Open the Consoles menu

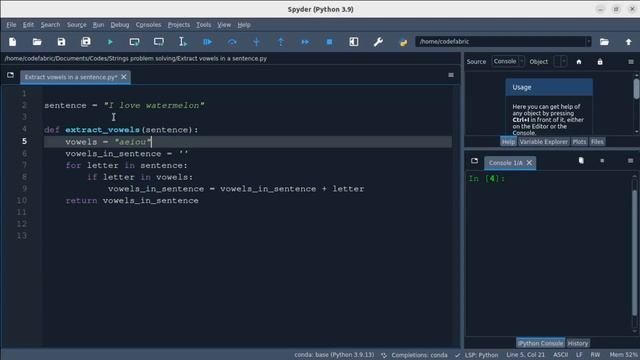pyautogui.click(x=149, y=25)
